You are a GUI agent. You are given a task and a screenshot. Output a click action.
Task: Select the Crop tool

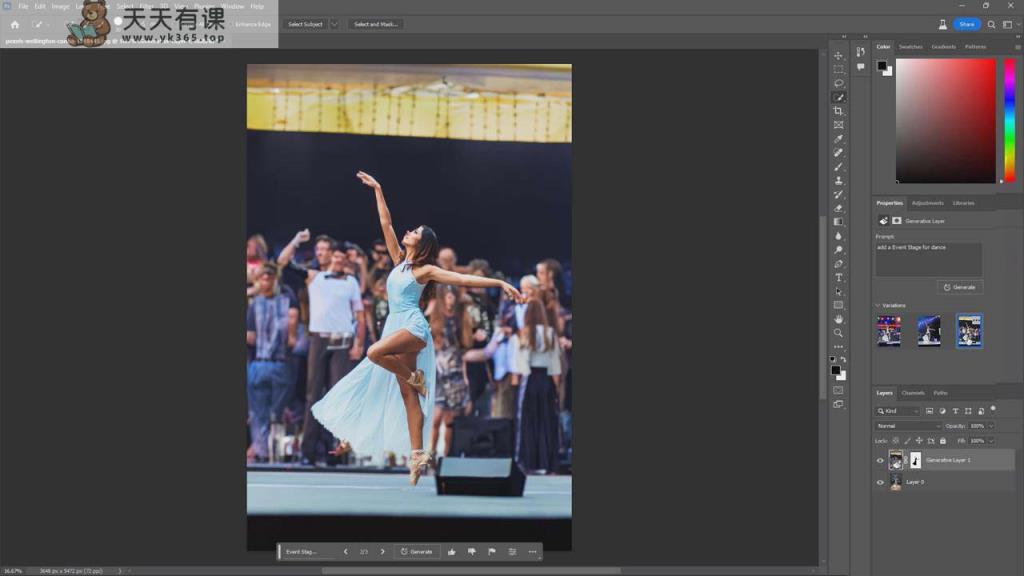[839, 111]
